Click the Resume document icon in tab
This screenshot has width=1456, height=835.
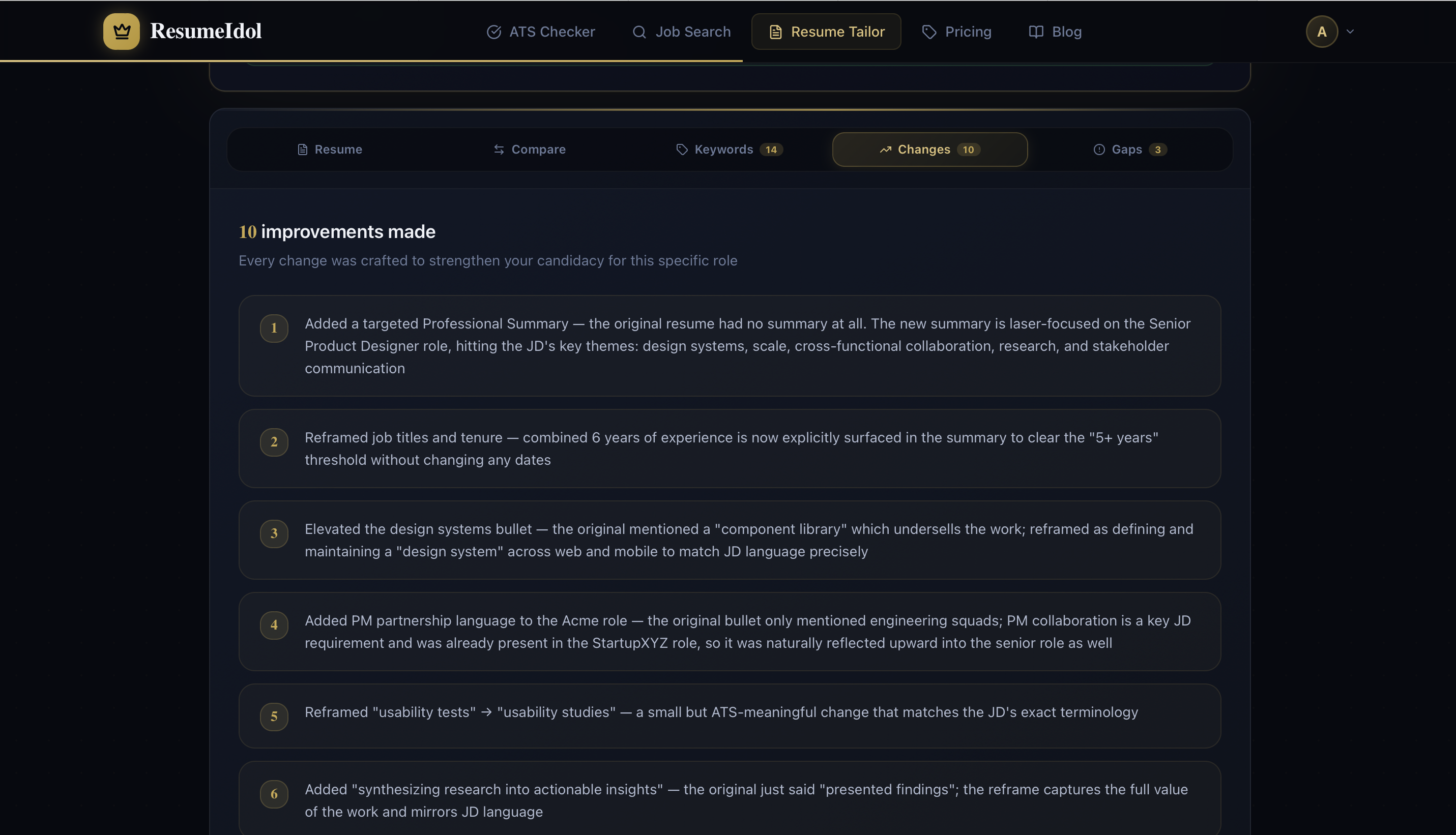(302, 149)
